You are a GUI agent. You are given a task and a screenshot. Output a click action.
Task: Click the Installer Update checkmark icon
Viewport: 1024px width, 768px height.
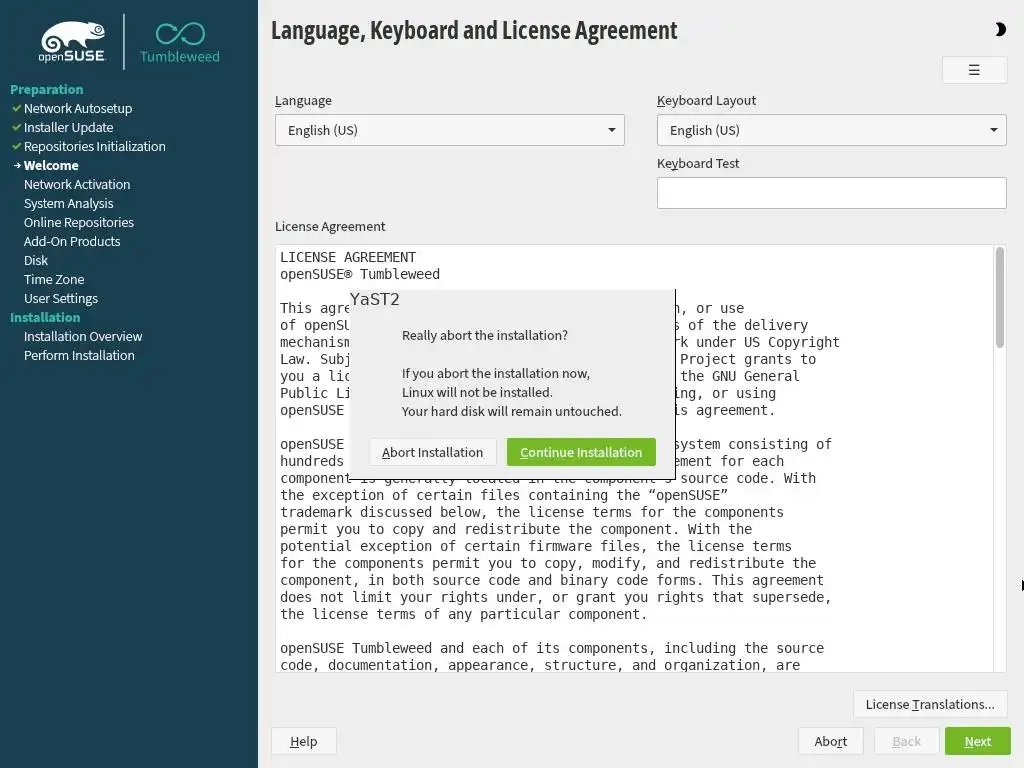click(x=16, y=127)
